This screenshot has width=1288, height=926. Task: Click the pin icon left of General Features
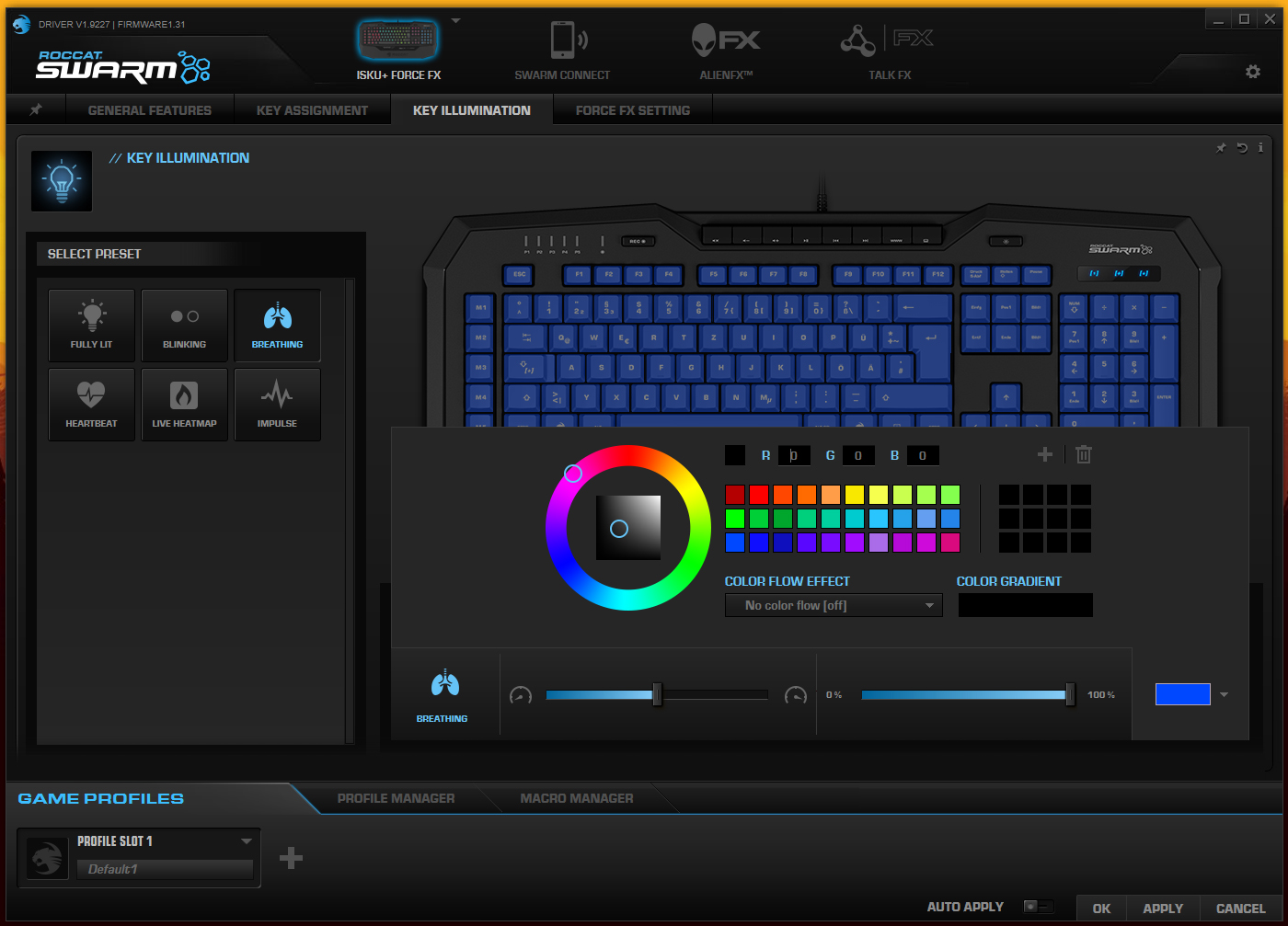tap(36, 109)
